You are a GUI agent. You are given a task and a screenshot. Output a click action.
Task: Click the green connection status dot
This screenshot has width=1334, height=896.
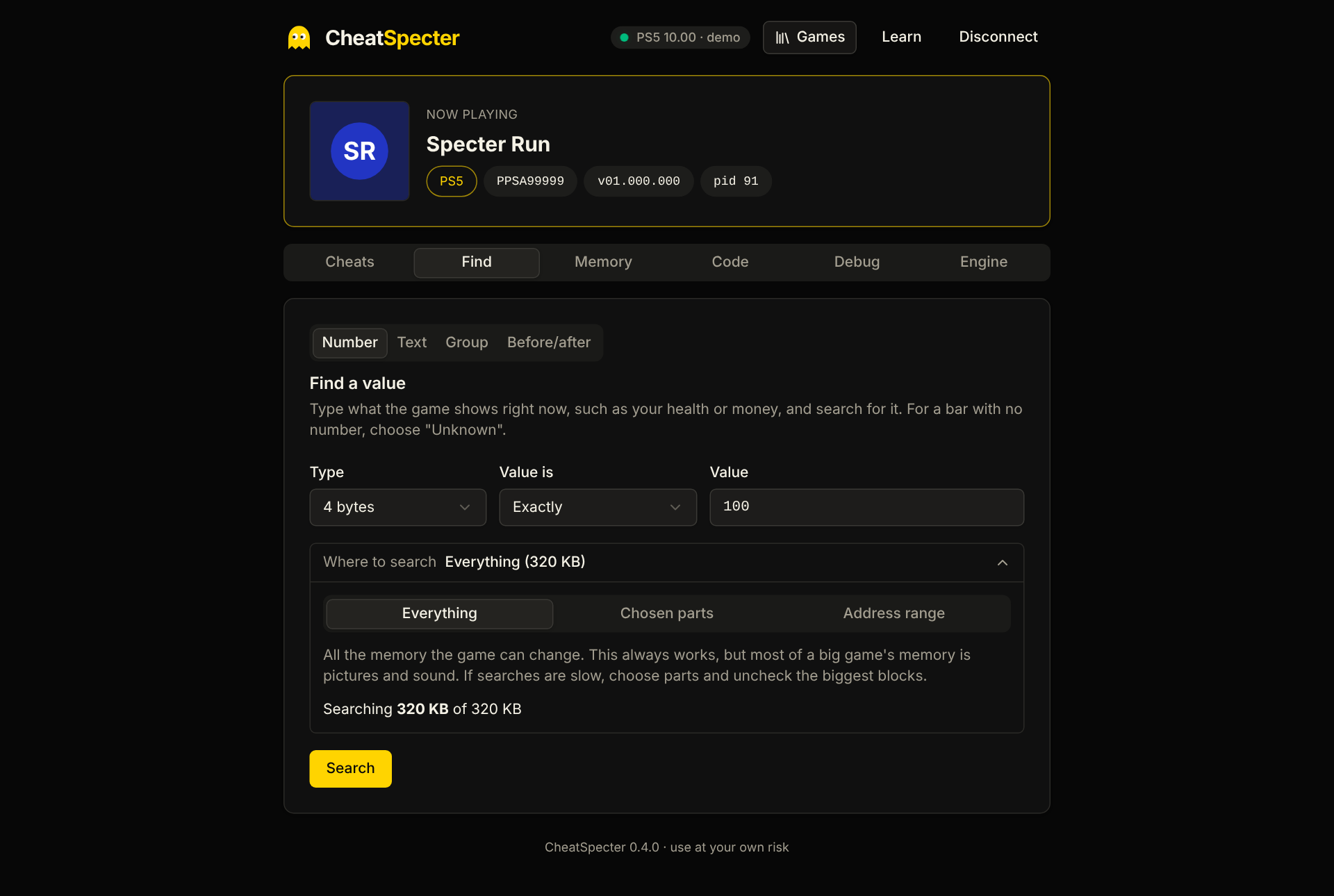[x=624, y=38]
